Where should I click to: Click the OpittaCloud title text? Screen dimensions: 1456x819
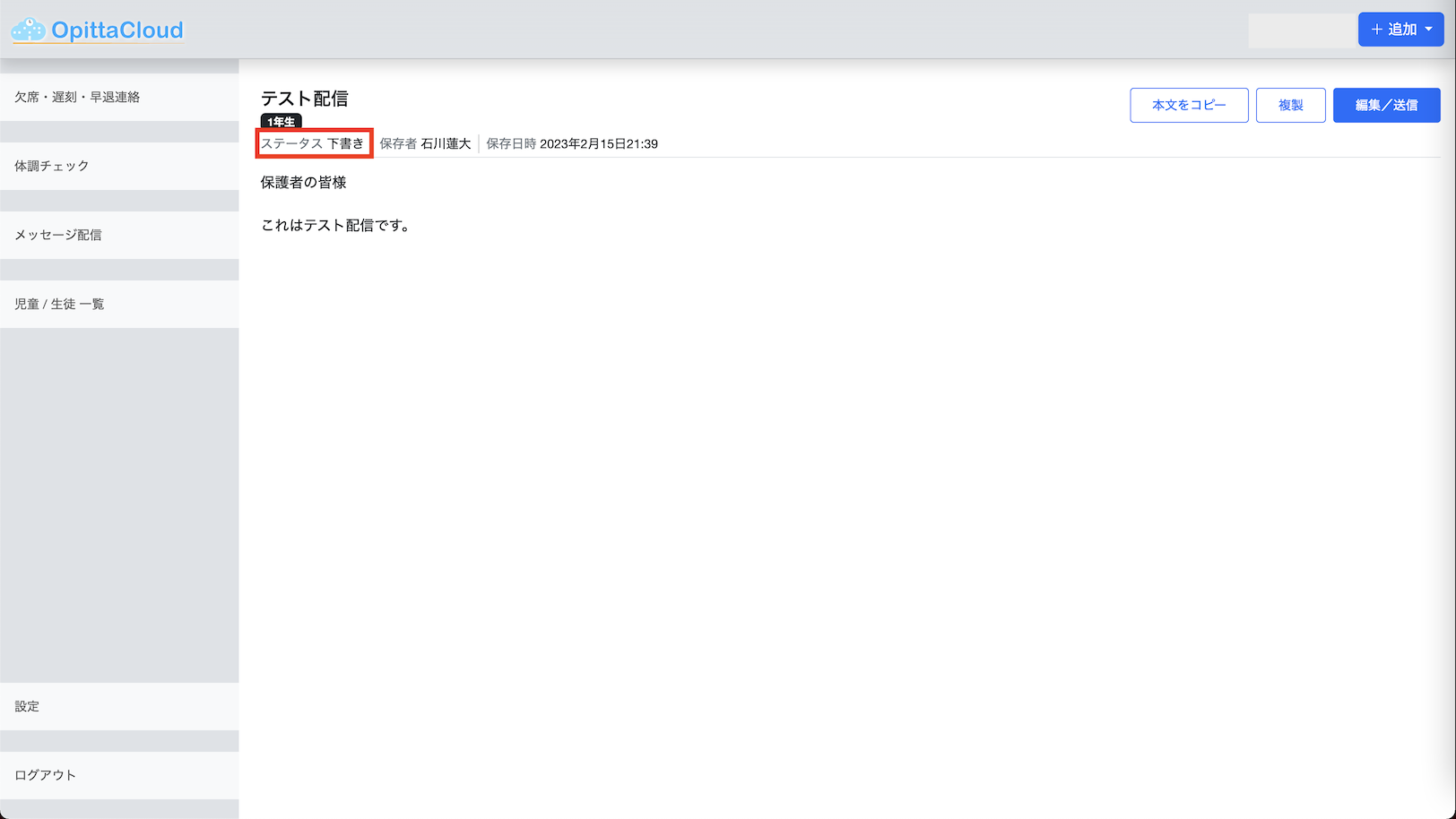click(x=117, y=30)
